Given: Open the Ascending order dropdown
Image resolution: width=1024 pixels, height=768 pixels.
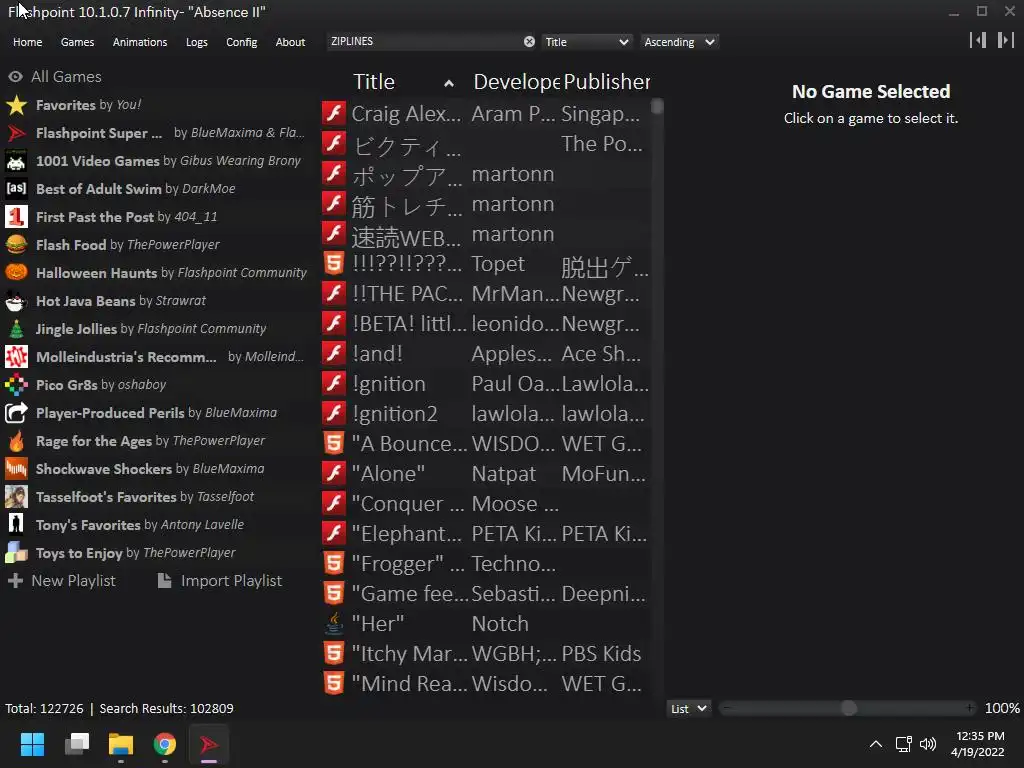Looking at the screenshot, I should coord(679,42).
